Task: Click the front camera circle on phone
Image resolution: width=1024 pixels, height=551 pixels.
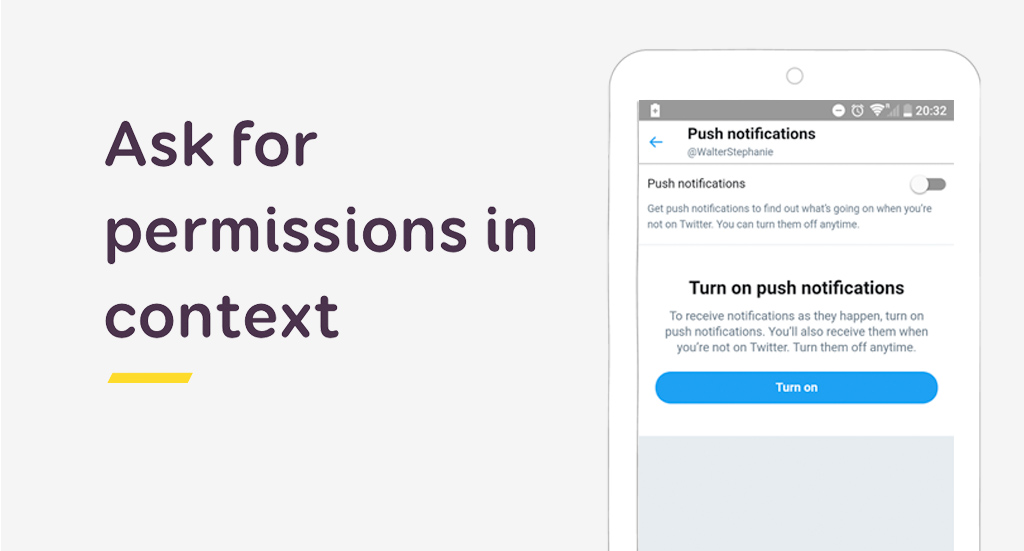Action: tap(795, 76)
